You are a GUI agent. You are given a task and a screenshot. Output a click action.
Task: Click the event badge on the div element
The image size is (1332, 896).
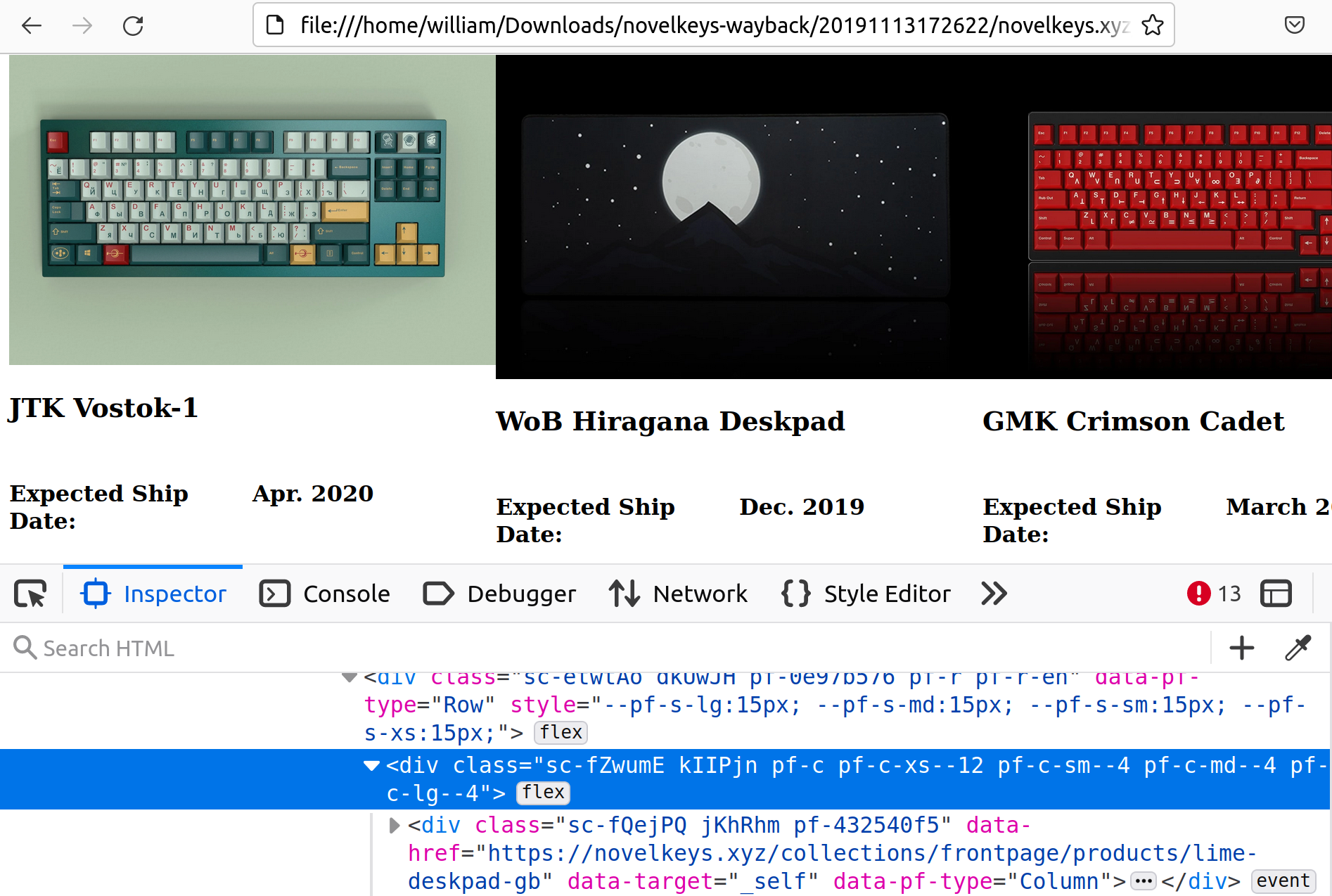(x=1283, y=881)
